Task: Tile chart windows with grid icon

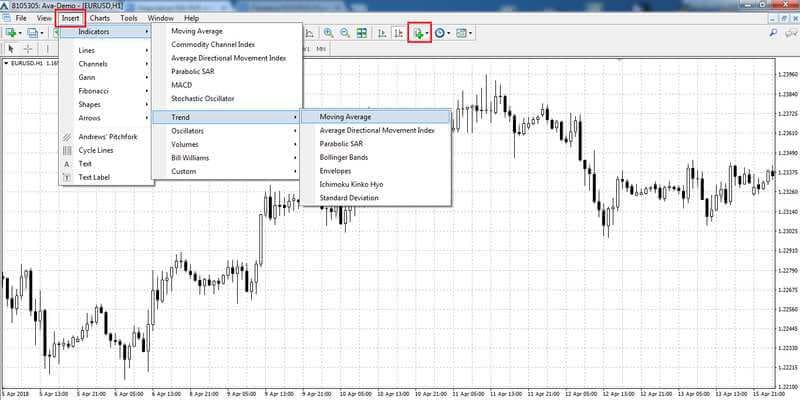Action: [x=362, y=33]
